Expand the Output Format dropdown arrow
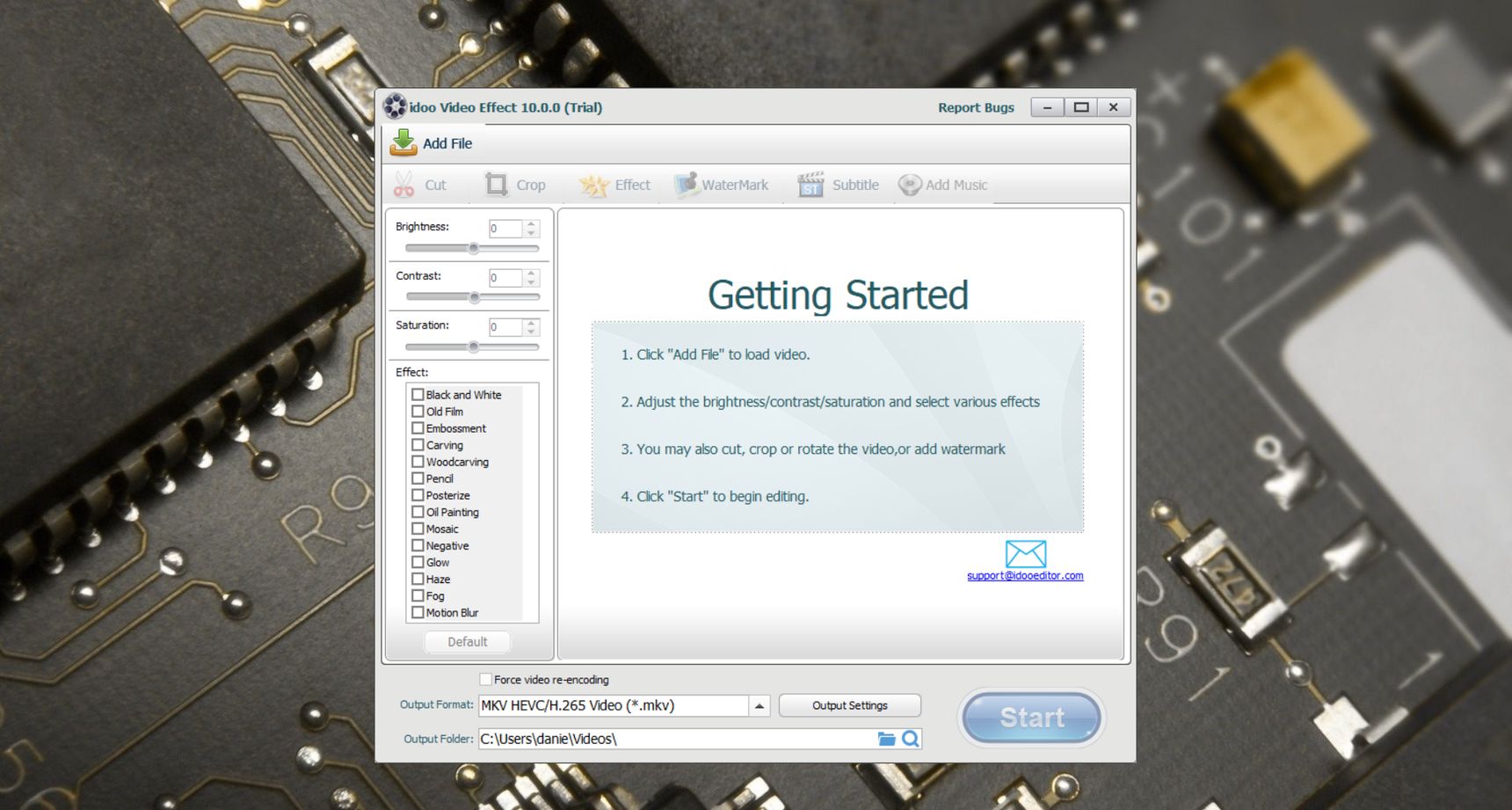Screen dimensions: 1512x810 pos(760,705)
